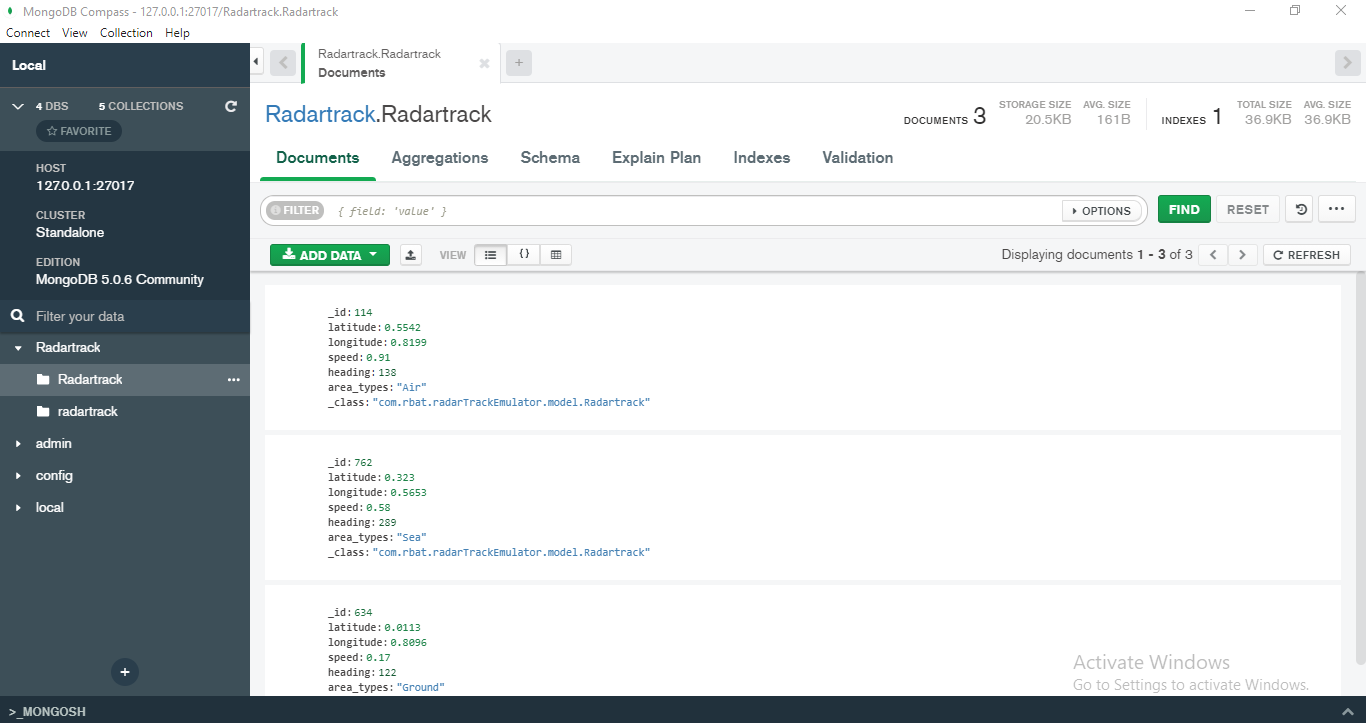Open the Validation tab

click(858, 158)
